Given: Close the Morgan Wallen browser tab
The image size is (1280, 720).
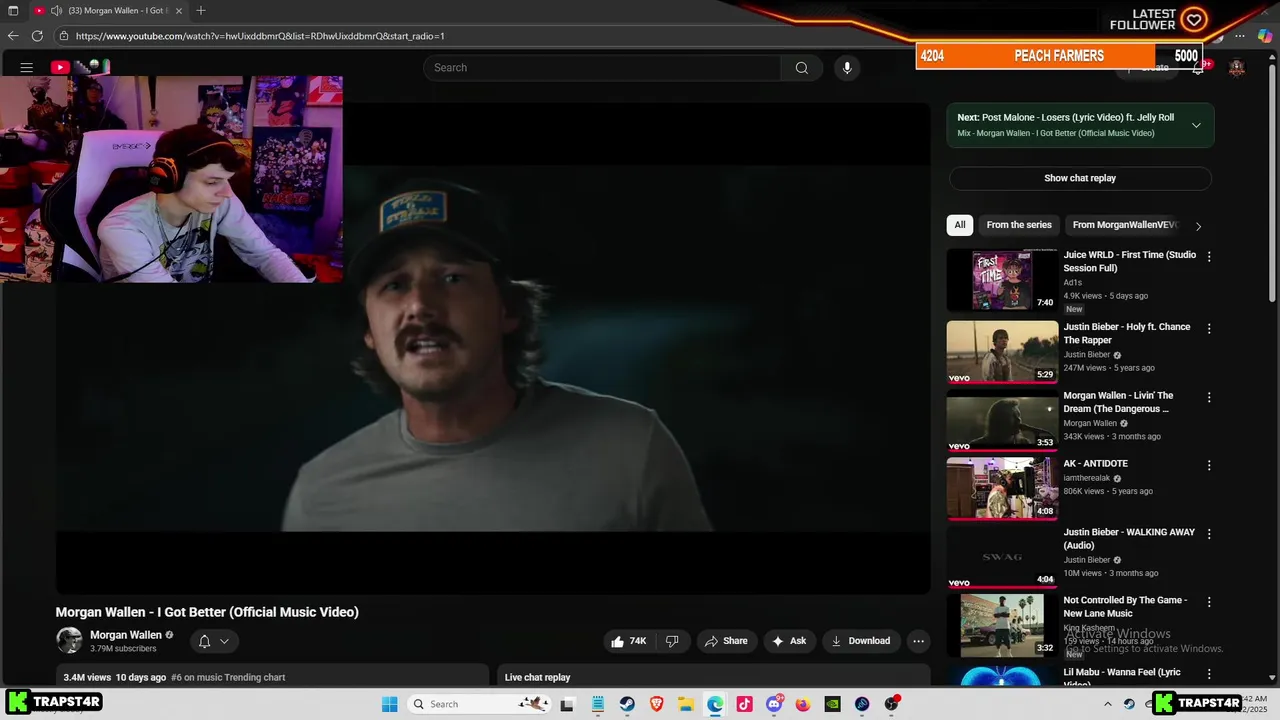Looking at the screenshot, I should tap(179, 11).
